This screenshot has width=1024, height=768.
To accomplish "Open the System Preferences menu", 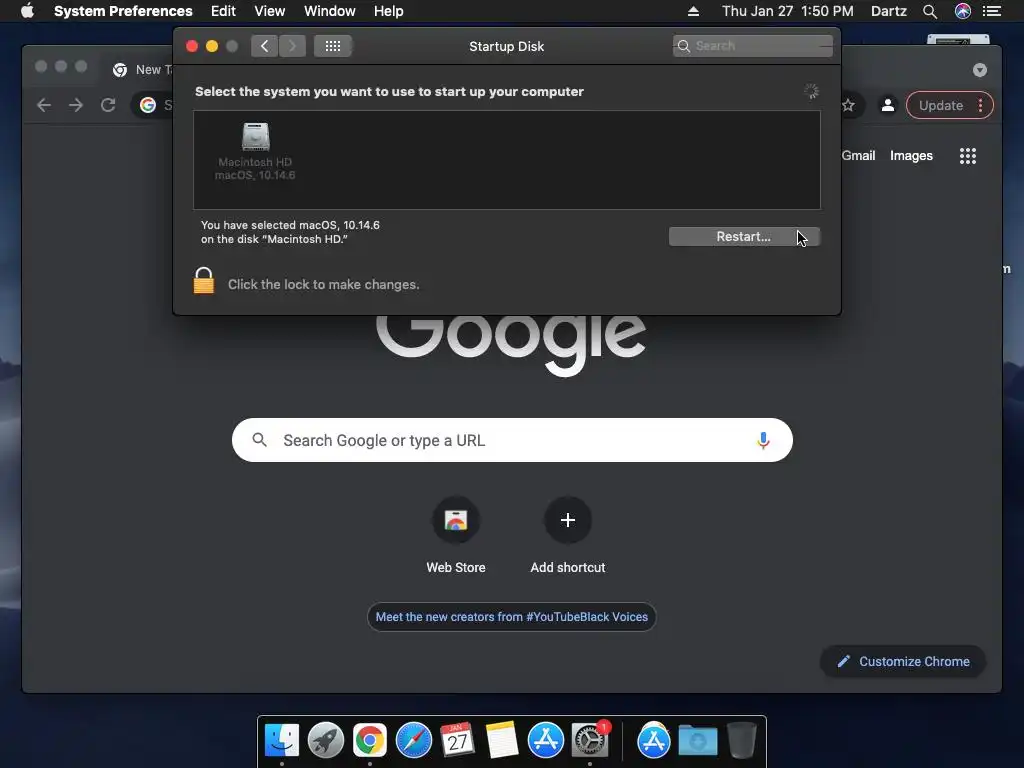I will tap(123, 11).
